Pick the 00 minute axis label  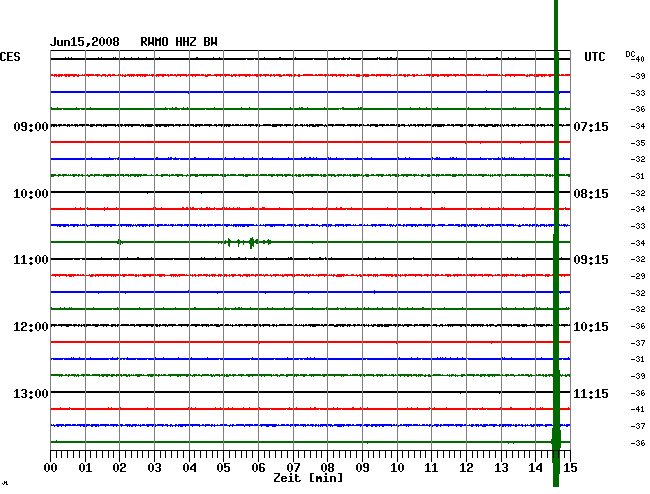coord(50,468)
